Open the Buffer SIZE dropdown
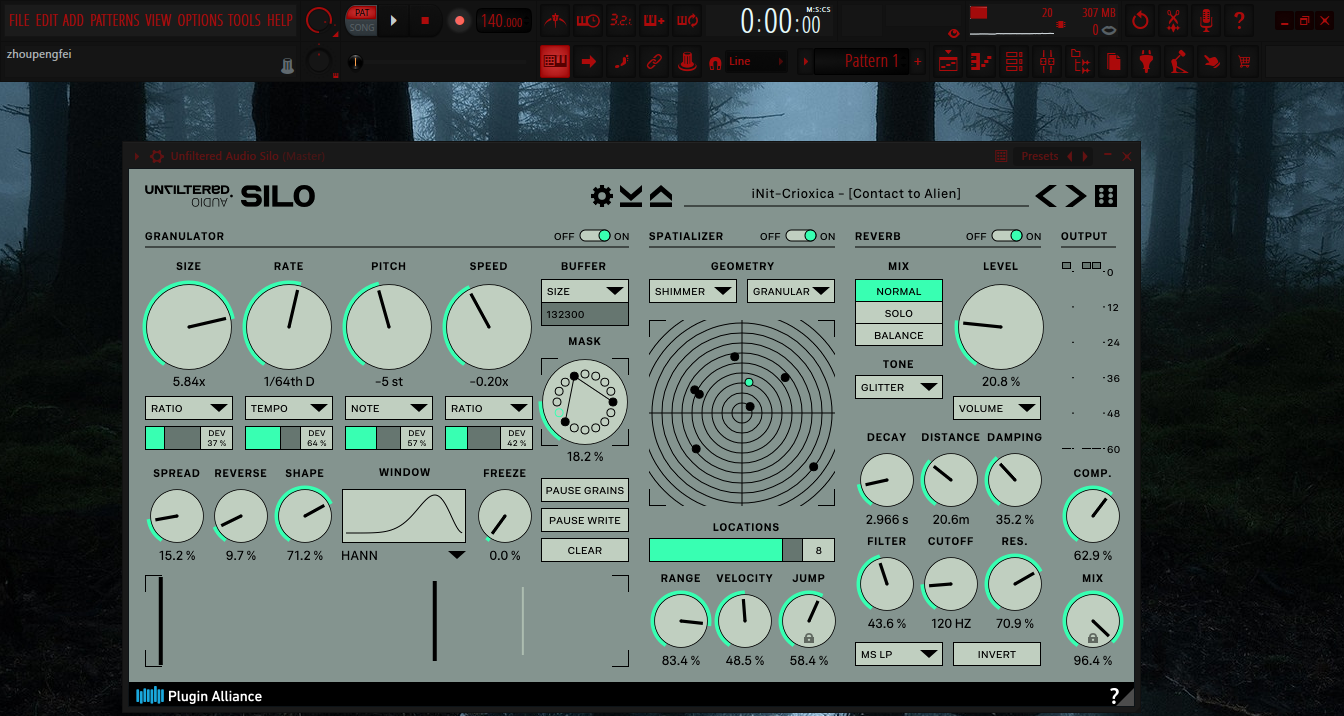 pyautogui.click(x=585, y=291)
